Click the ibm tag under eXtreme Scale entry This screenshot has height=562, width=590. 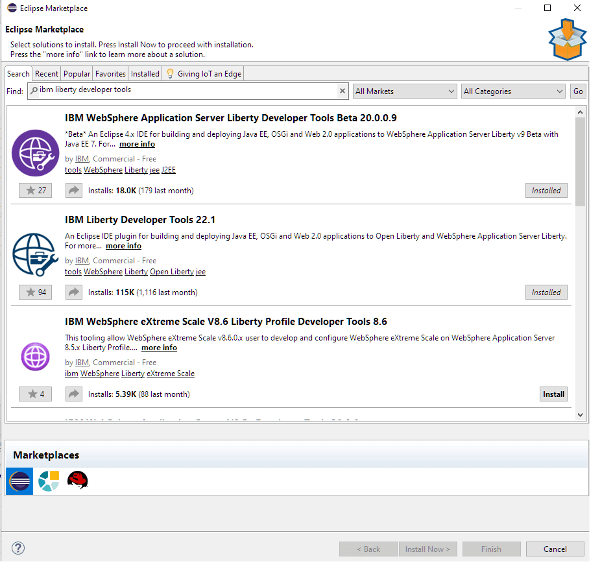[x=71, y=373]
